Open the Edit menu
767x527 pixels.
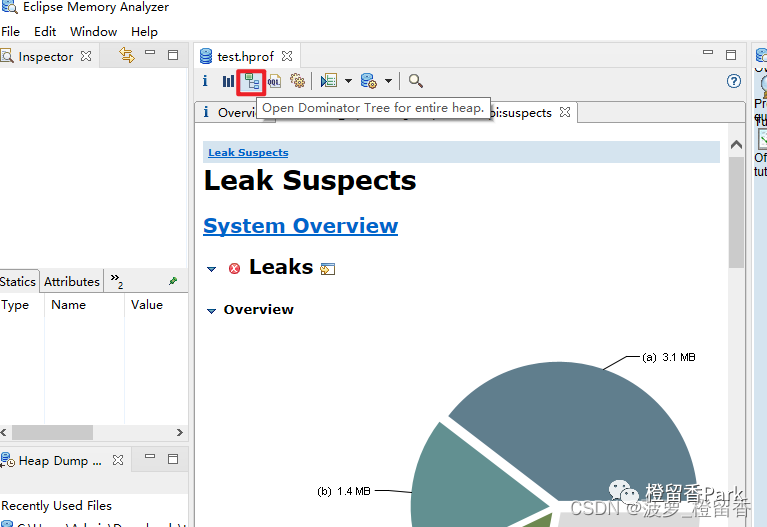point(45,32)
